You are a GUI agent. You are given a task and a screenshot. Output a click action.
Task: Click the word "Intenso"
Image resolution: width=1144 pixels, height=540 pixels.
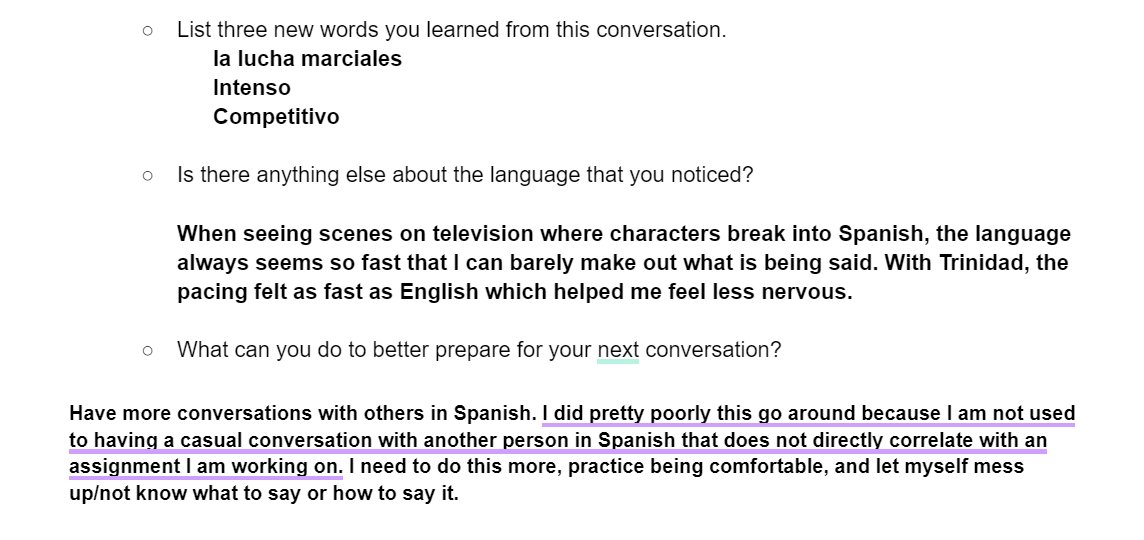[x=252, y=88]
